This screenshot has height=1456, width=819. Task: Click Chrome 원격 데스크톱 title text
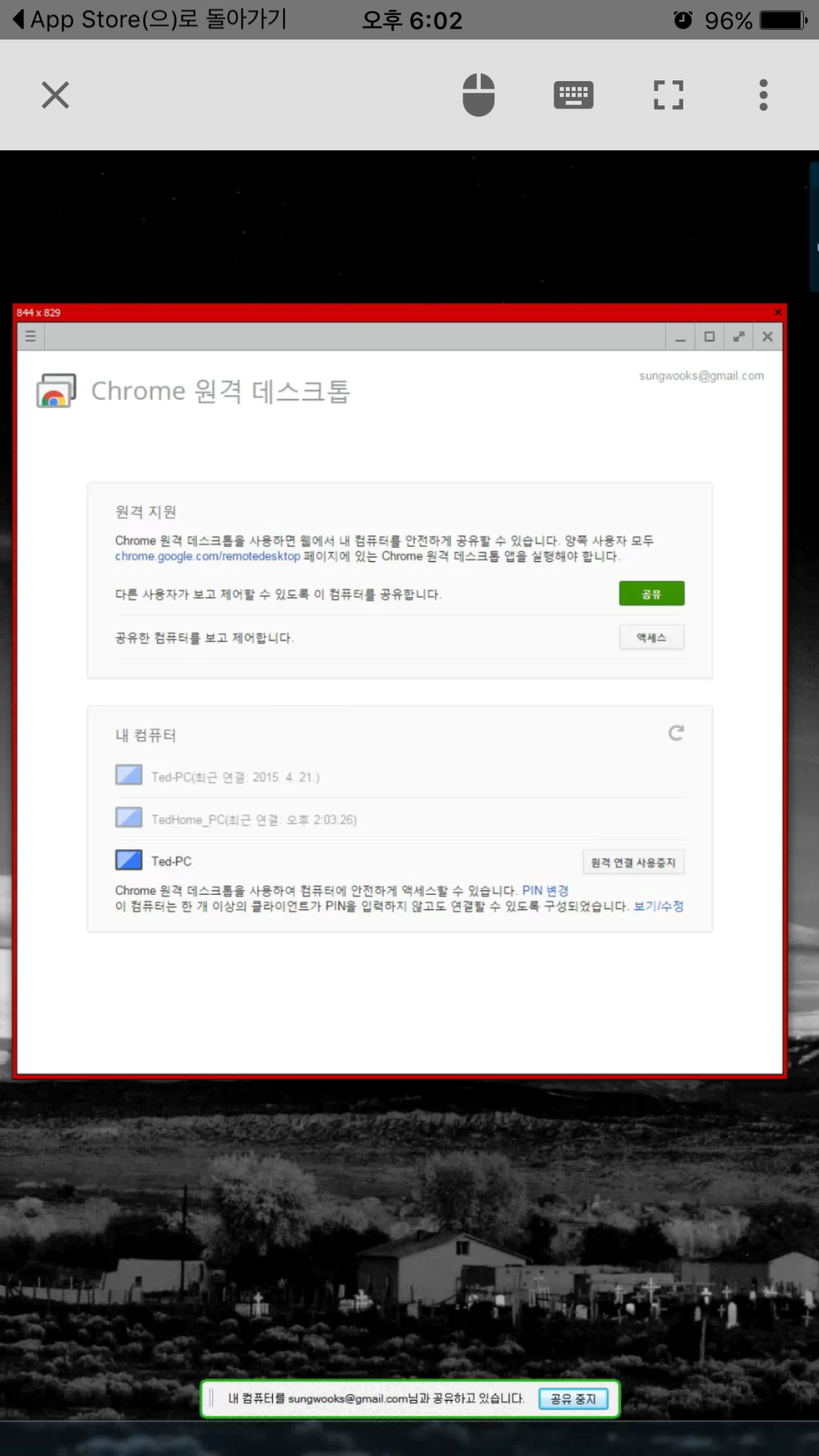point(221,391)
